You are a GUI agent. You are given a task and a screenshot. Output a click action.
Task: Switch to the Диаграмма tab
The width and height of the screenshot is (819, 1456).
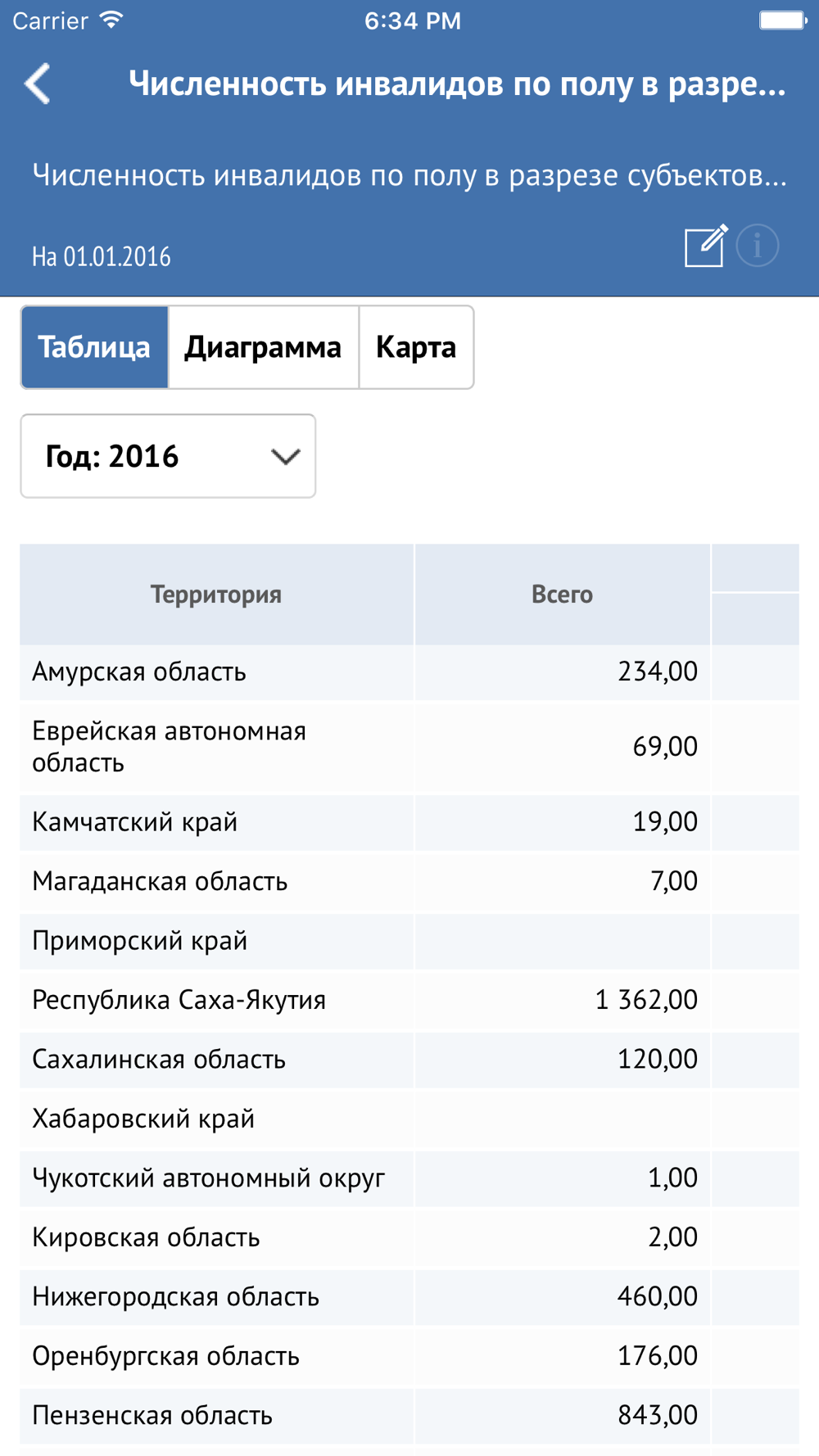click(263, 347)
